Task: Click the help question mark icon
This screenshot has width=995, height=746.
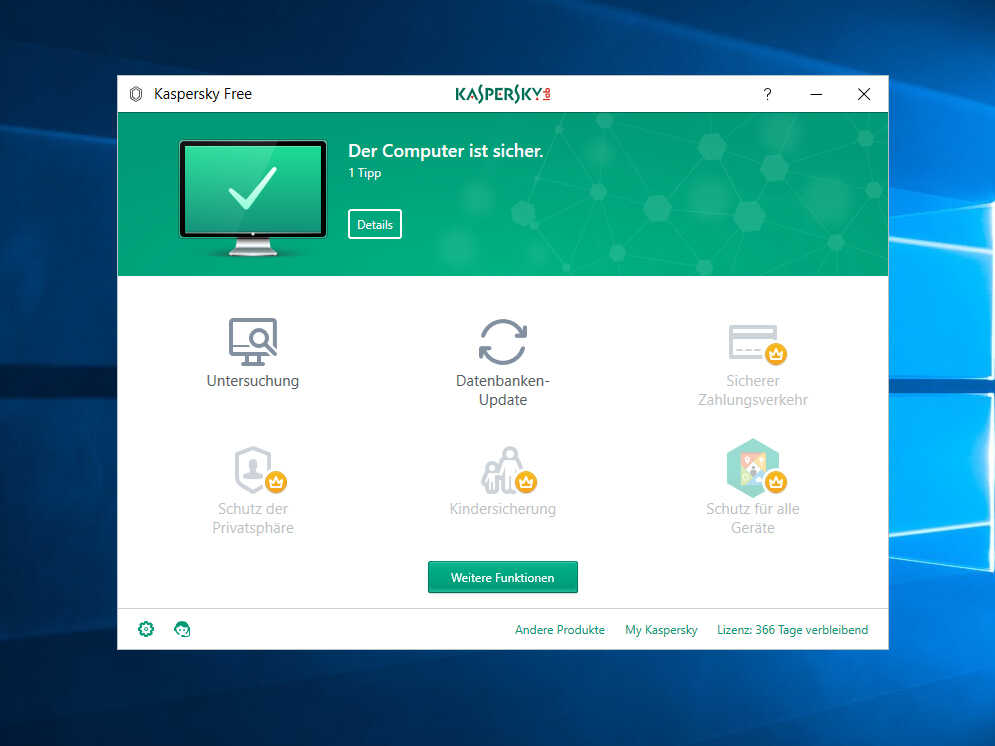Action: pos(767,95)
